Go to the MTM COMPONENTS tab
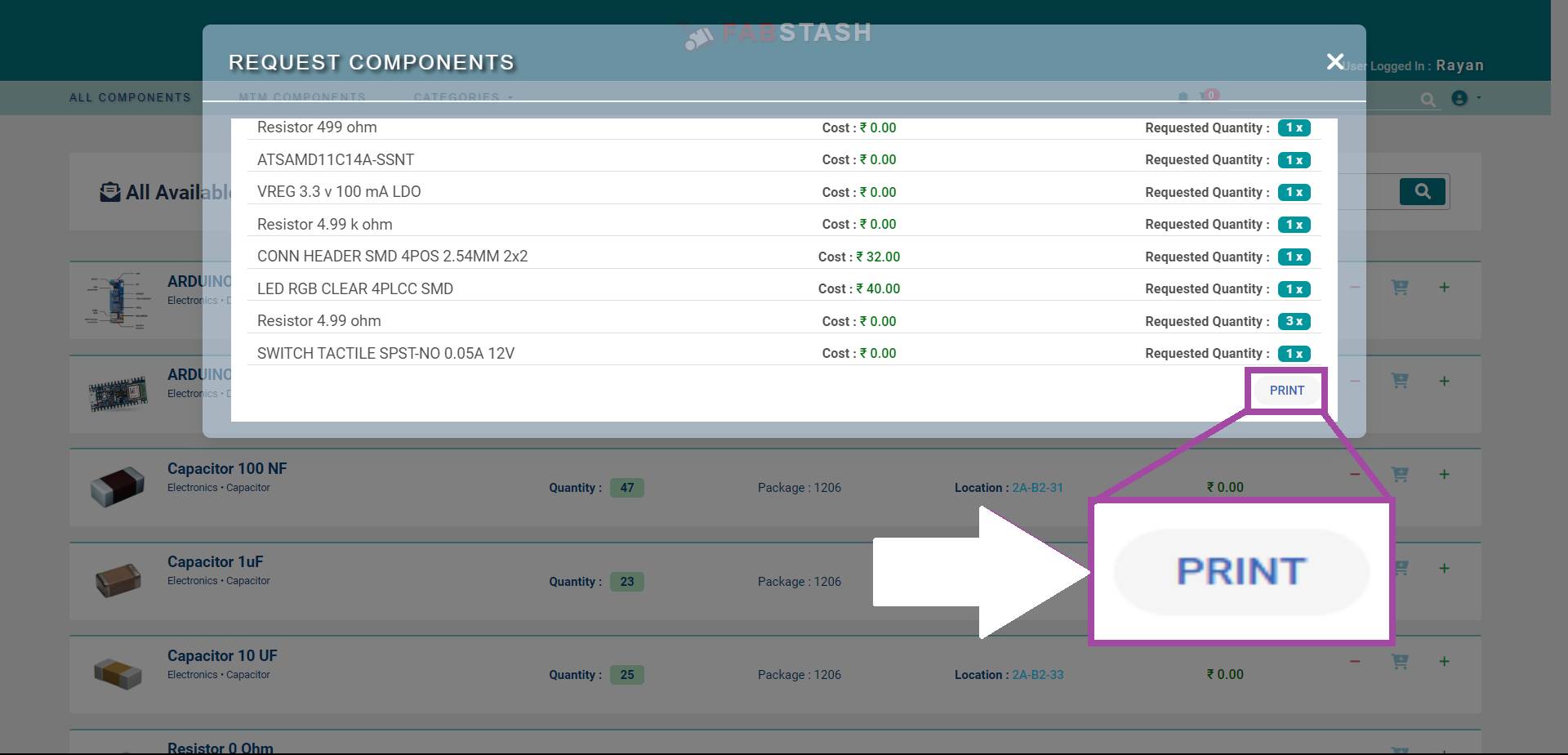Image resolution: width=1568 pixels, height=755 pixels. pyautogui.click(x=302, y=97)
